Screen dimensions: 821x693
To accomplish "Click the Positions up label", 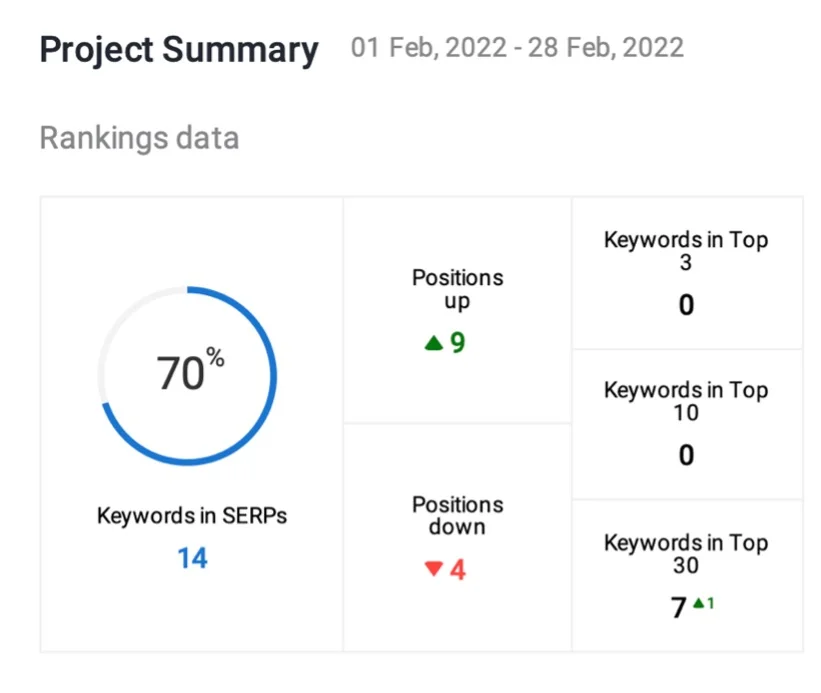I will (x=457, y=289).
